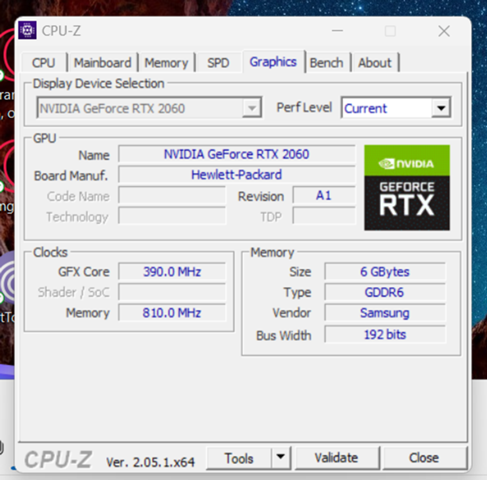Close CPU-Z with the title bar X
This screenshot has width=487, height=480.
click(444, 31)
